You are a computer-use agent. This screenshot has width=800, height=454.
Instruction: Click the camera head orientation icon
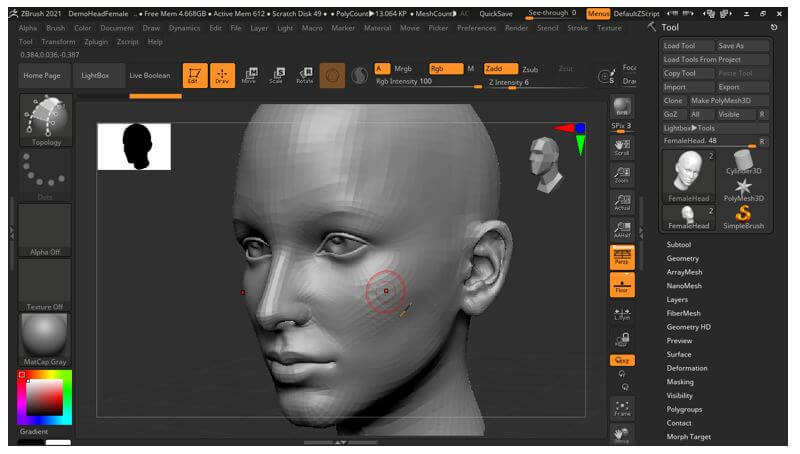point(545,165)
